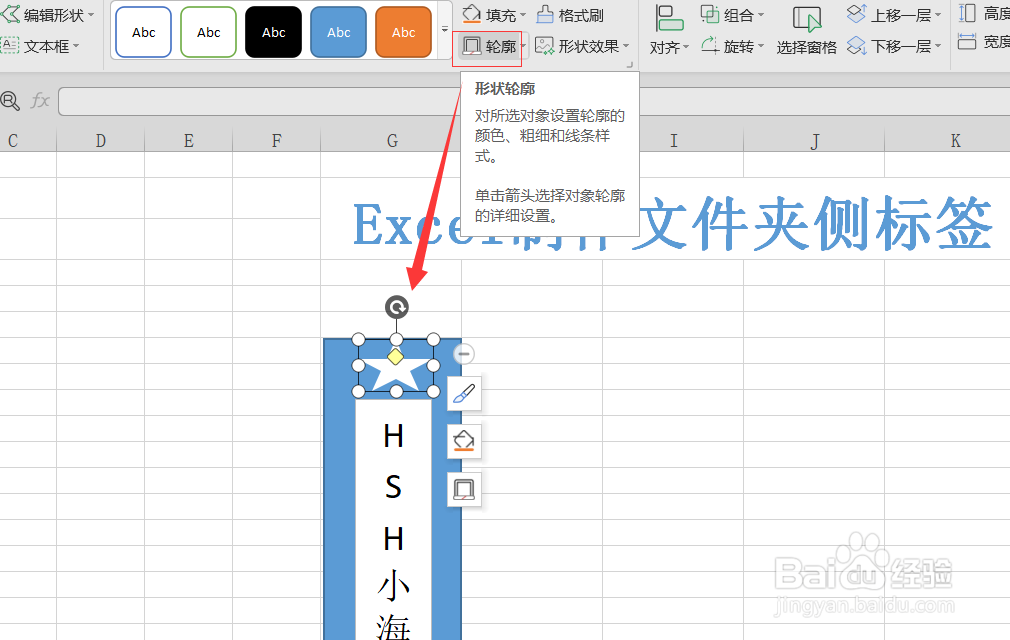Click the fill bucket icon next to the shape
The image size is (1010, 640).
click(x=463, y=441)
